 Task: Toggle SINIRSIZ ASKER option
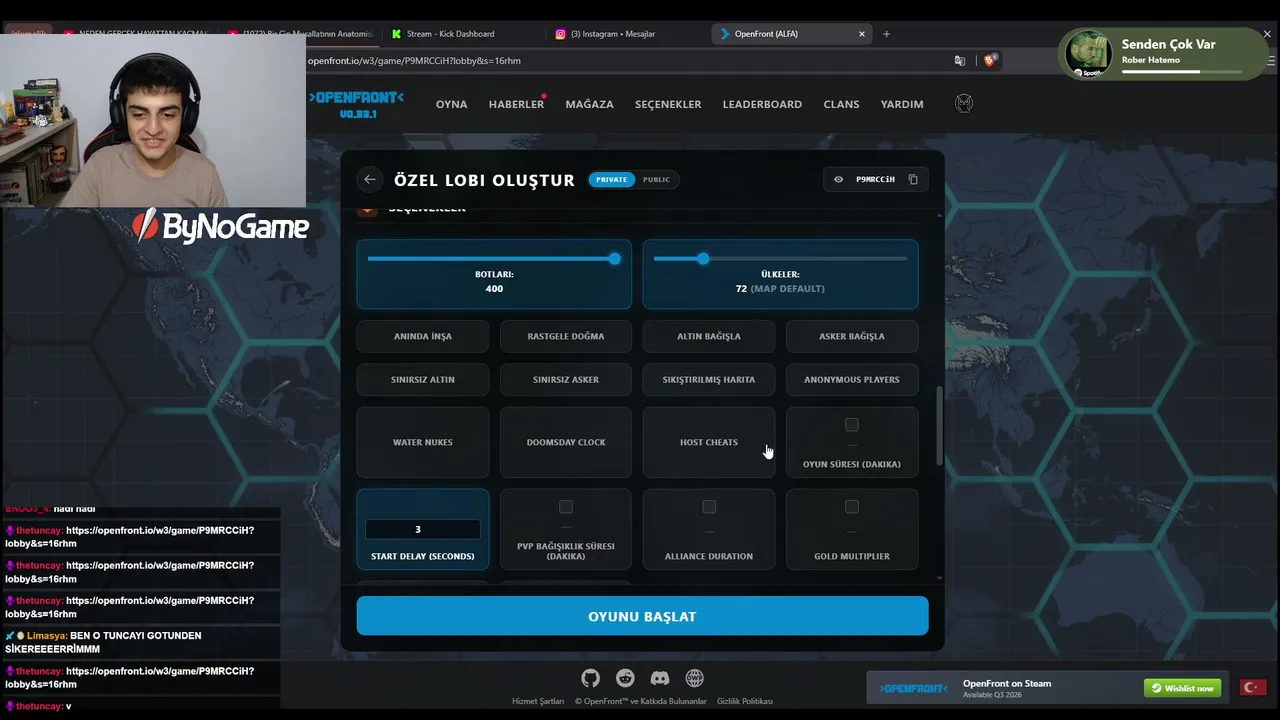(566, 379)
